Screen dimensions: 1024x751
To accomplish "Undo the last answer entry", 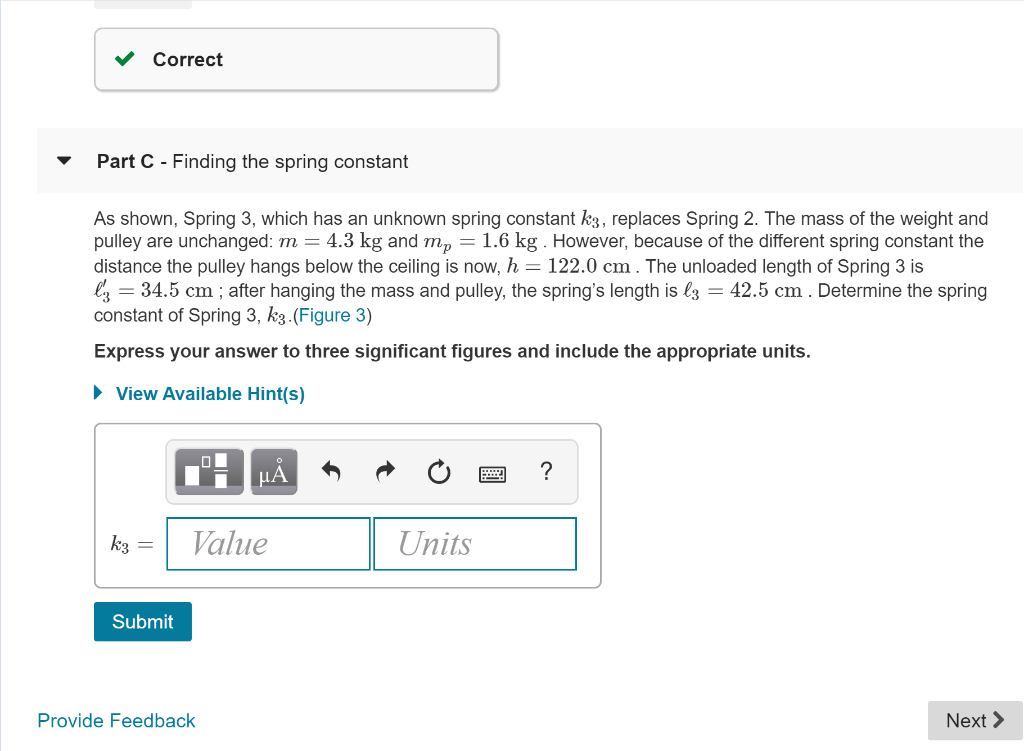I will tap(330, 471).
